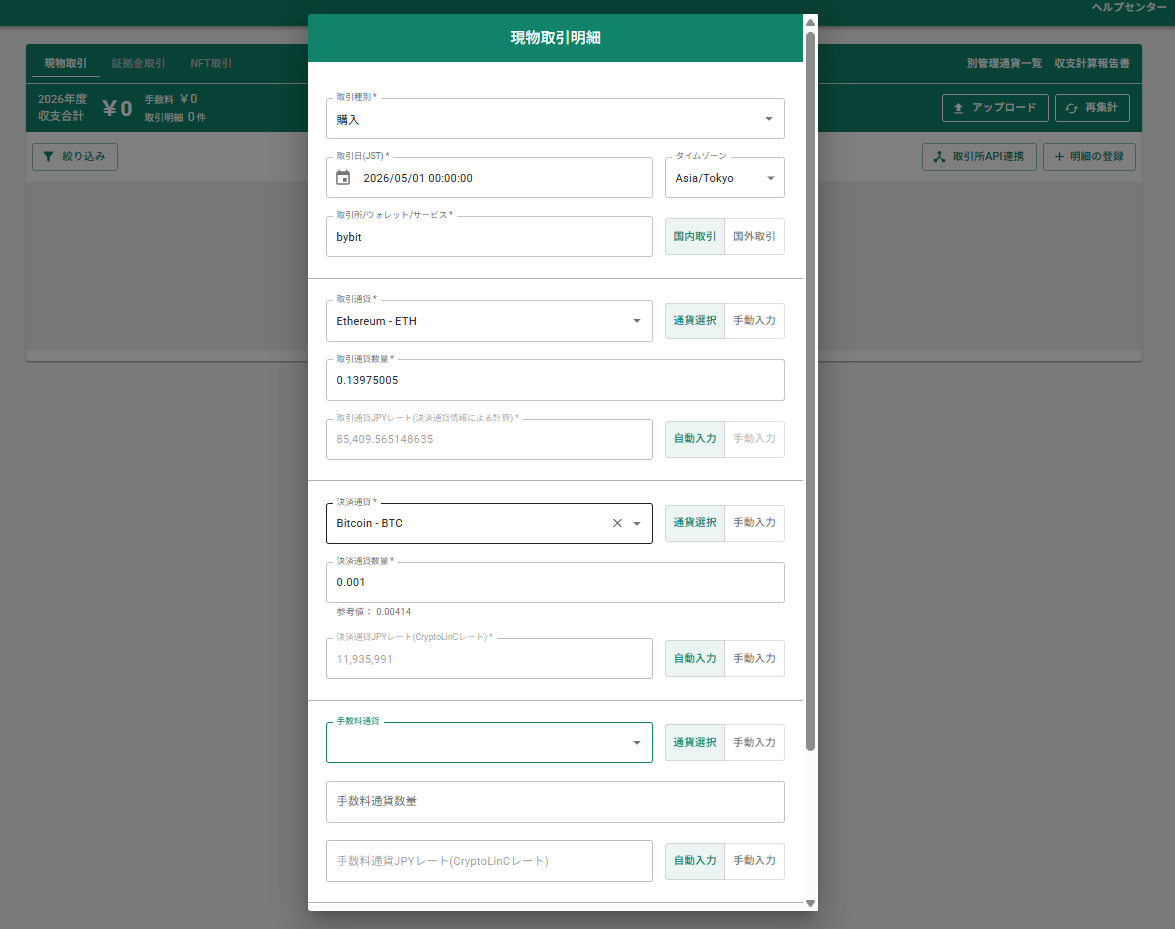Viewport: 1175px width, 929px height.
Task: Click the upload arrow icon in アップロード
Action: pos(958,108)
